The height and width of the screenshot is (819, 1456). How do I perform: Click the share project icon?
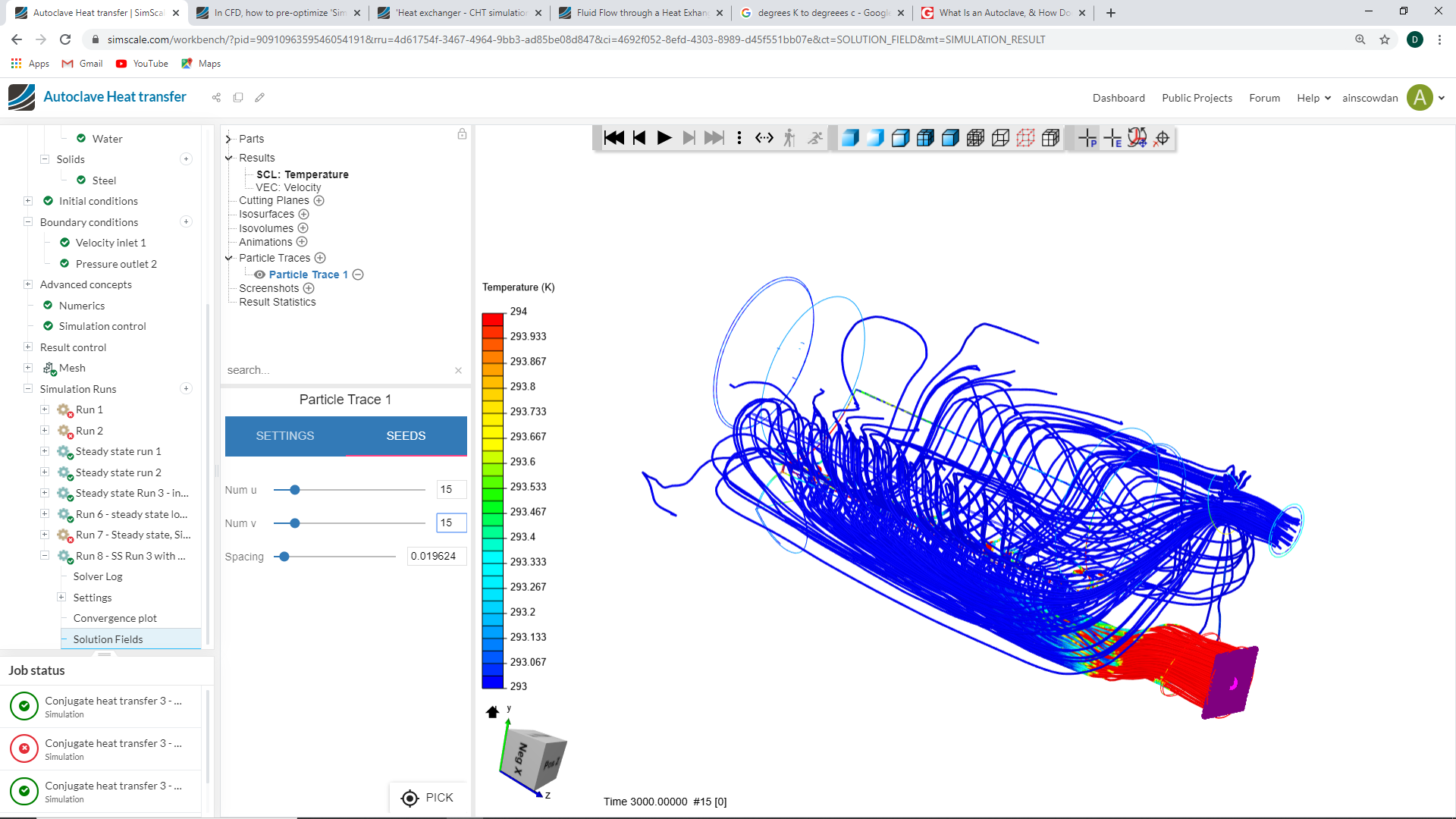[x=216, y=98]
